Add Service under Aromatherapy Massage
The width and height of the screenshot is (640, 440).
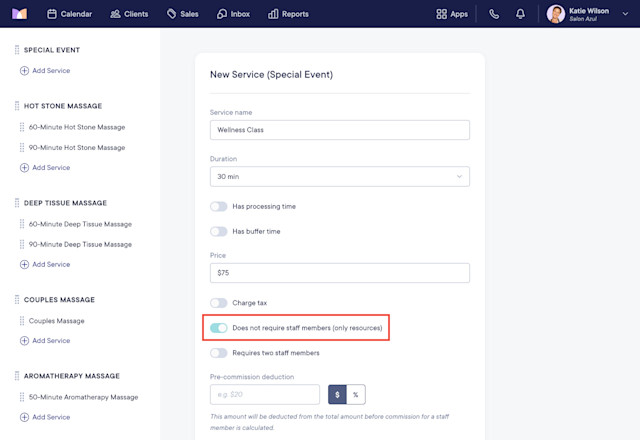point(45,417)
